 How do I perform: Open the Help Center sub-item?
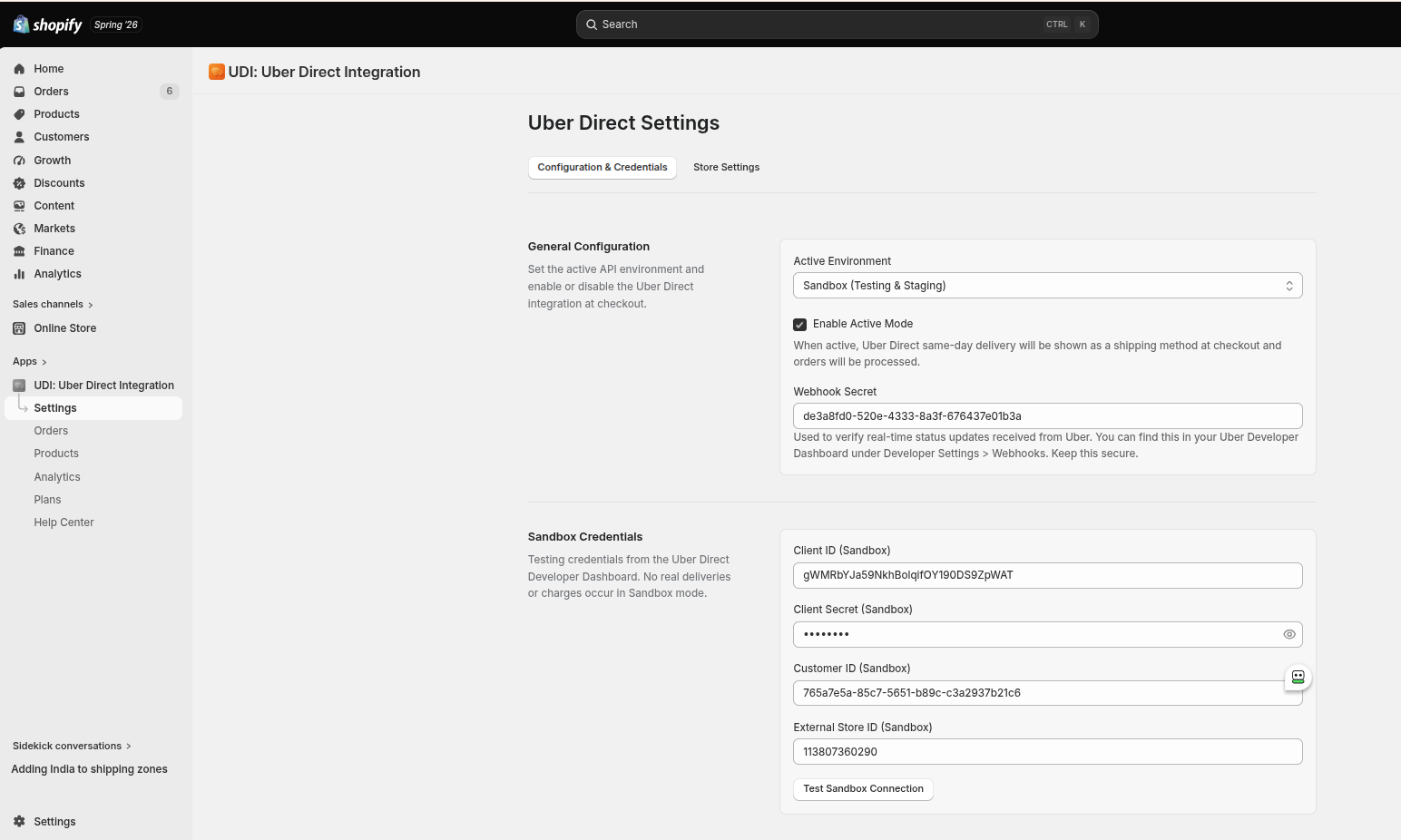coord(64,523)
